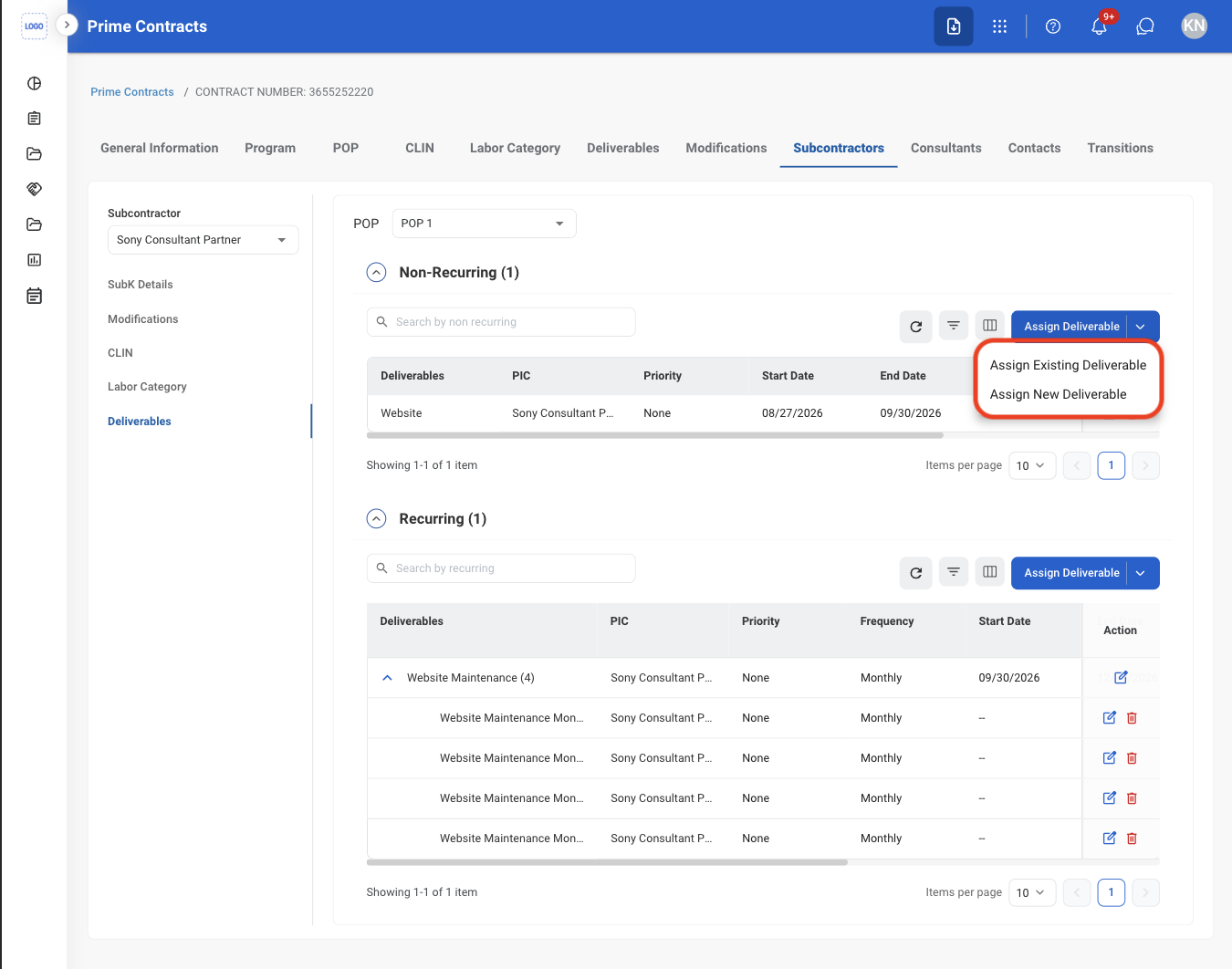
Task: Open filter for Non-Recurring deliverables
Action: point(954,326)
